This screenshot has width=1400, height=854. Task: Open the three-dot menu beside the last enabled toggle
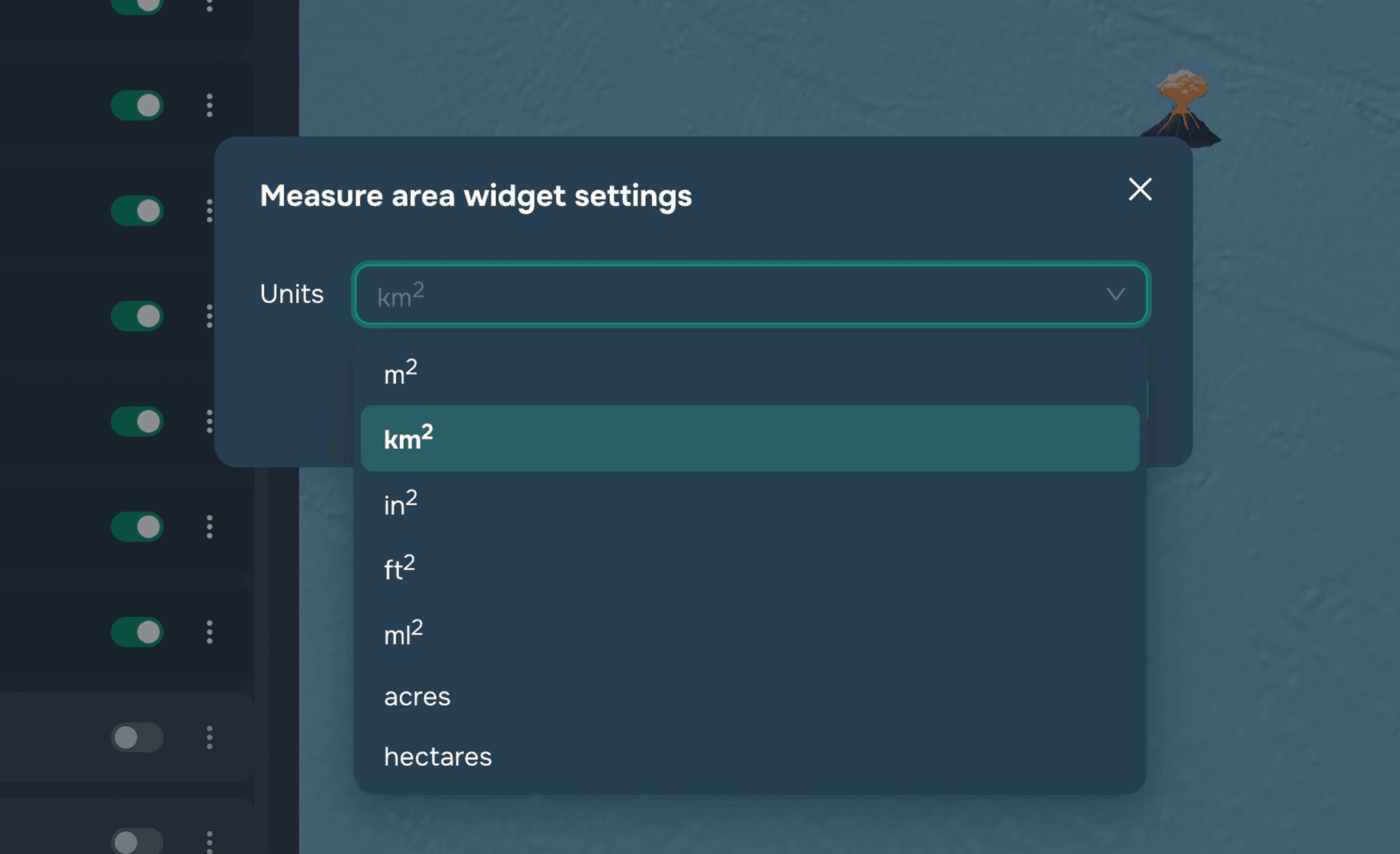tap(209, 632)
